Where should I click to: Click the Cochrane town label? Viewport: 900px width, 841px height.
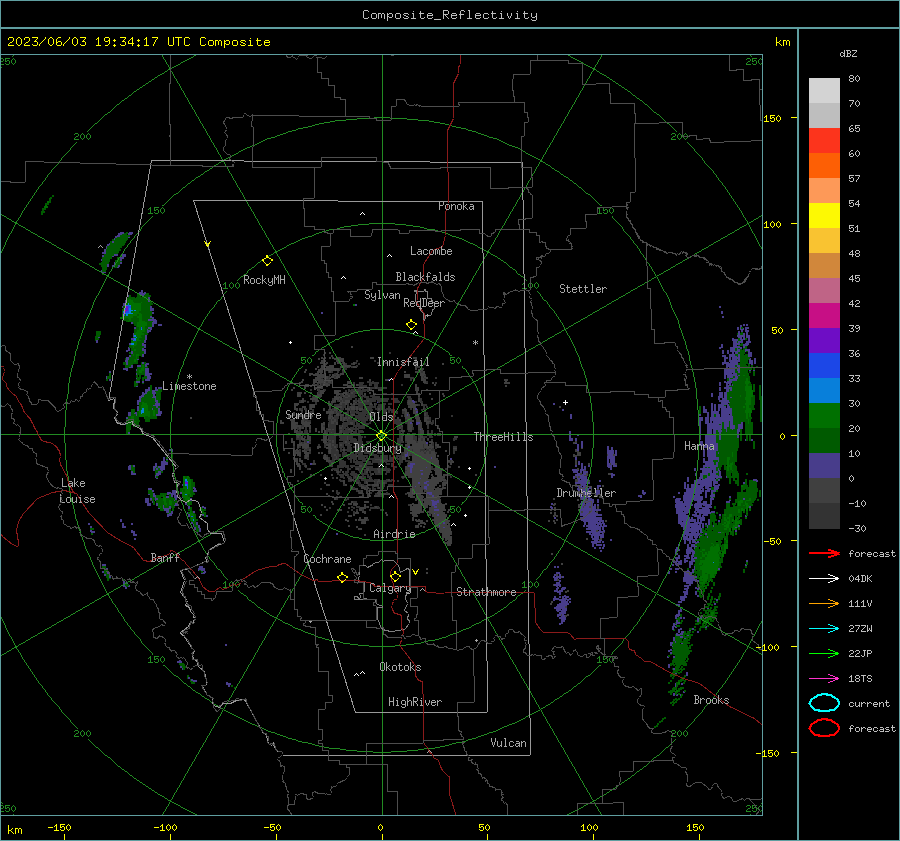[x=327, y=559]
